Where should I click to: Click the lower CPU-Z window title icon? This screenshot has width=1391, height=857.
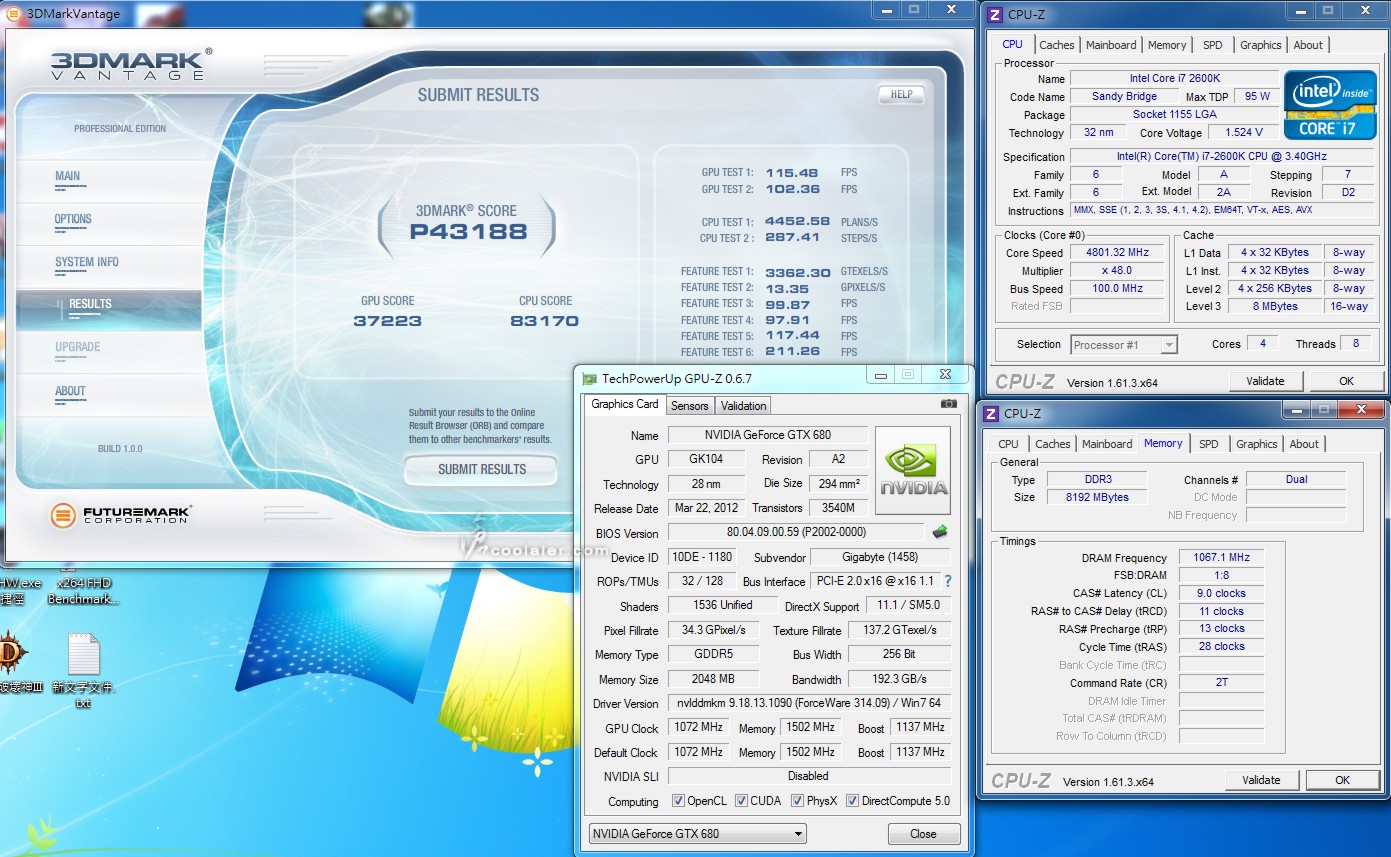(991, 413)
